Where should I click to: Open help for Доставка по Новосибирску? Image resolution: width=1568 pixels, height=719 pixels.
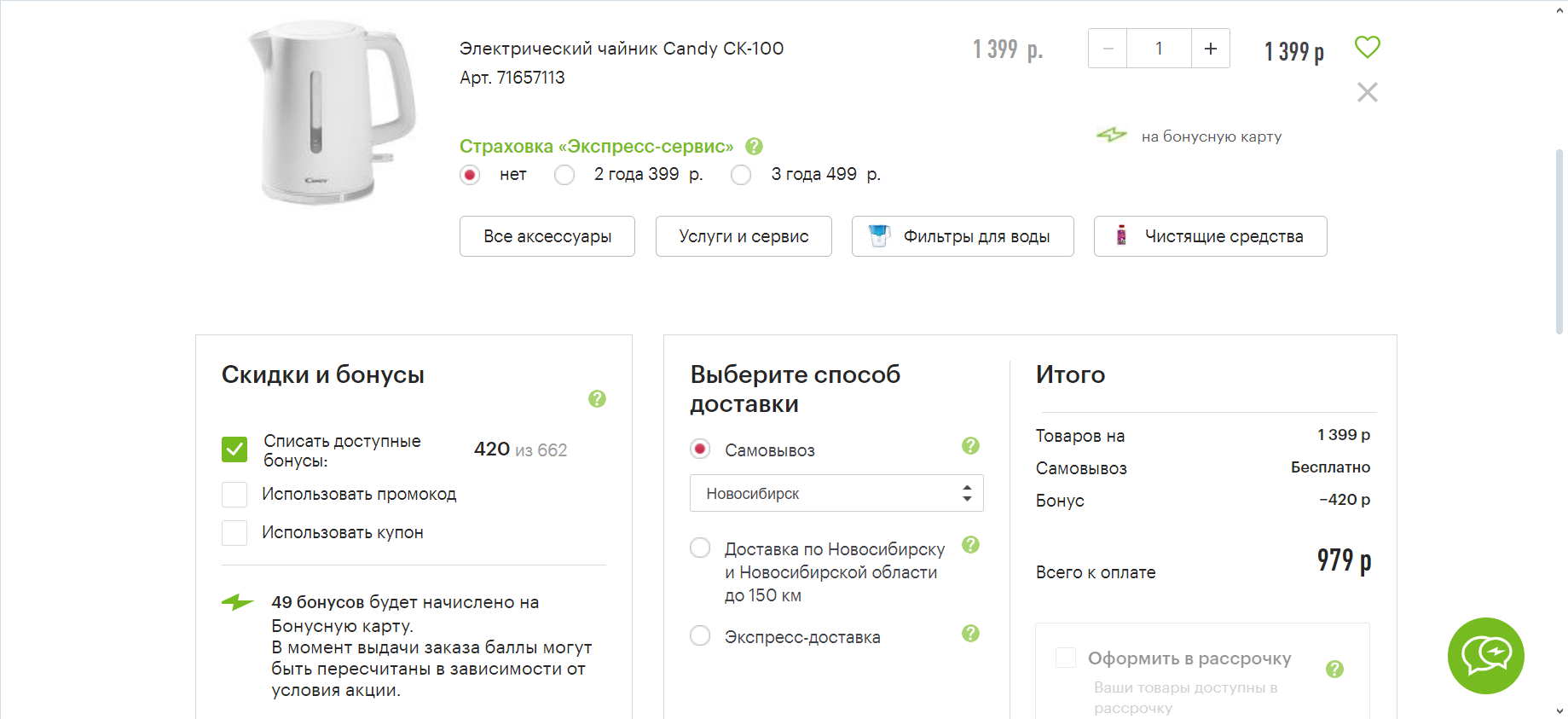tap(970, 544)
